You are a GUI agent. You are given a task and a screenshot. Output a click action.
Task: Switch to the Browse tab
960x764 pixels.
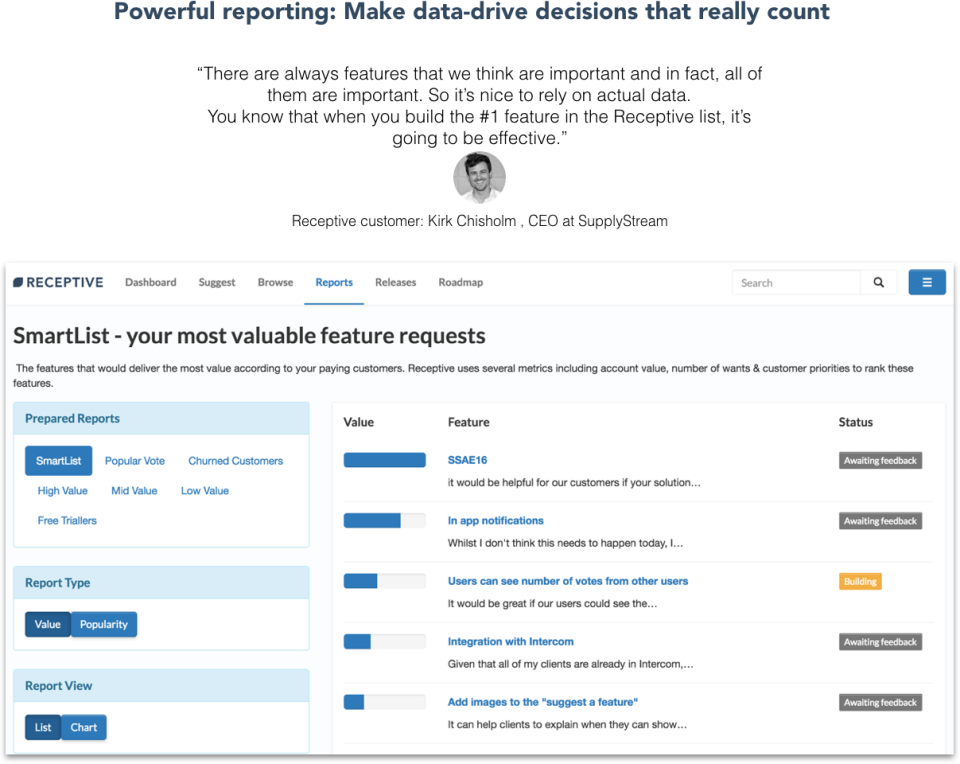[276, 282]
